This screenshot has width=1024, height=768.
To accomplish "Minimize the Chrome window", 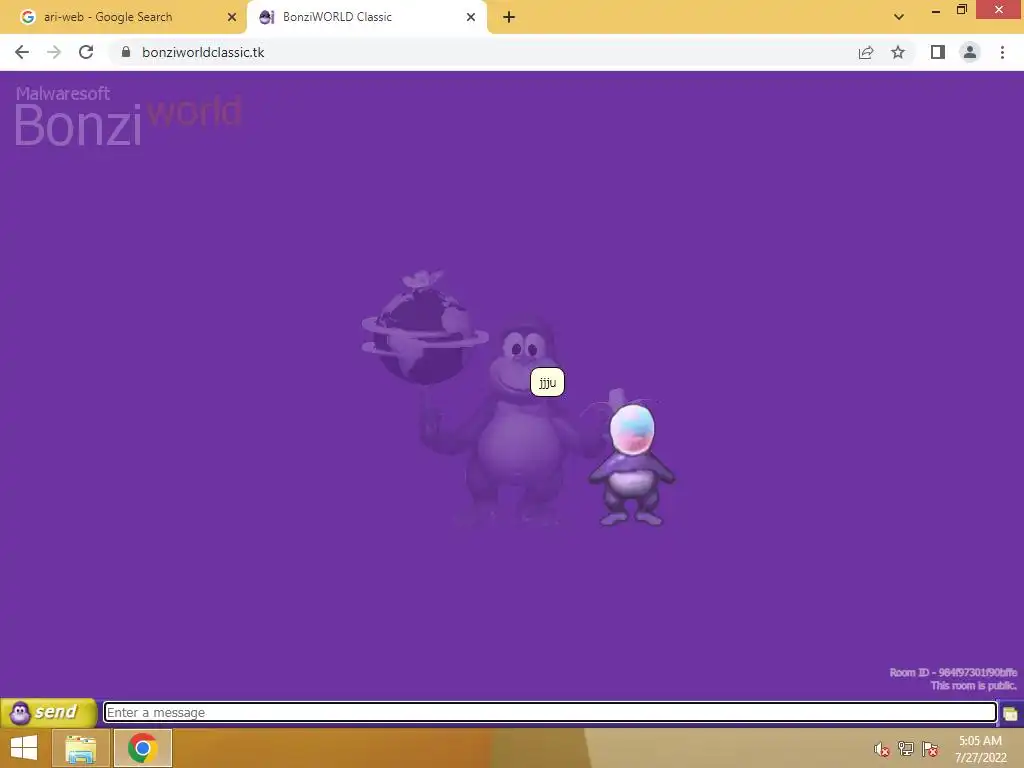I will tap(936, 10).
